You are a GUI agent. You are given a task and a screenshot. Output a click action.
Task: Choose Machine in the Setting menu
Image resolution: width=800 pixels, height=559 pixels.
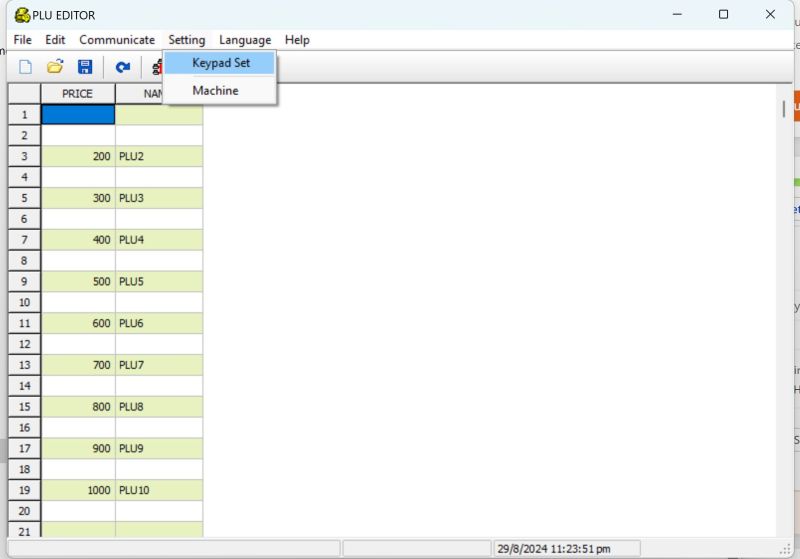click(215, 91)
